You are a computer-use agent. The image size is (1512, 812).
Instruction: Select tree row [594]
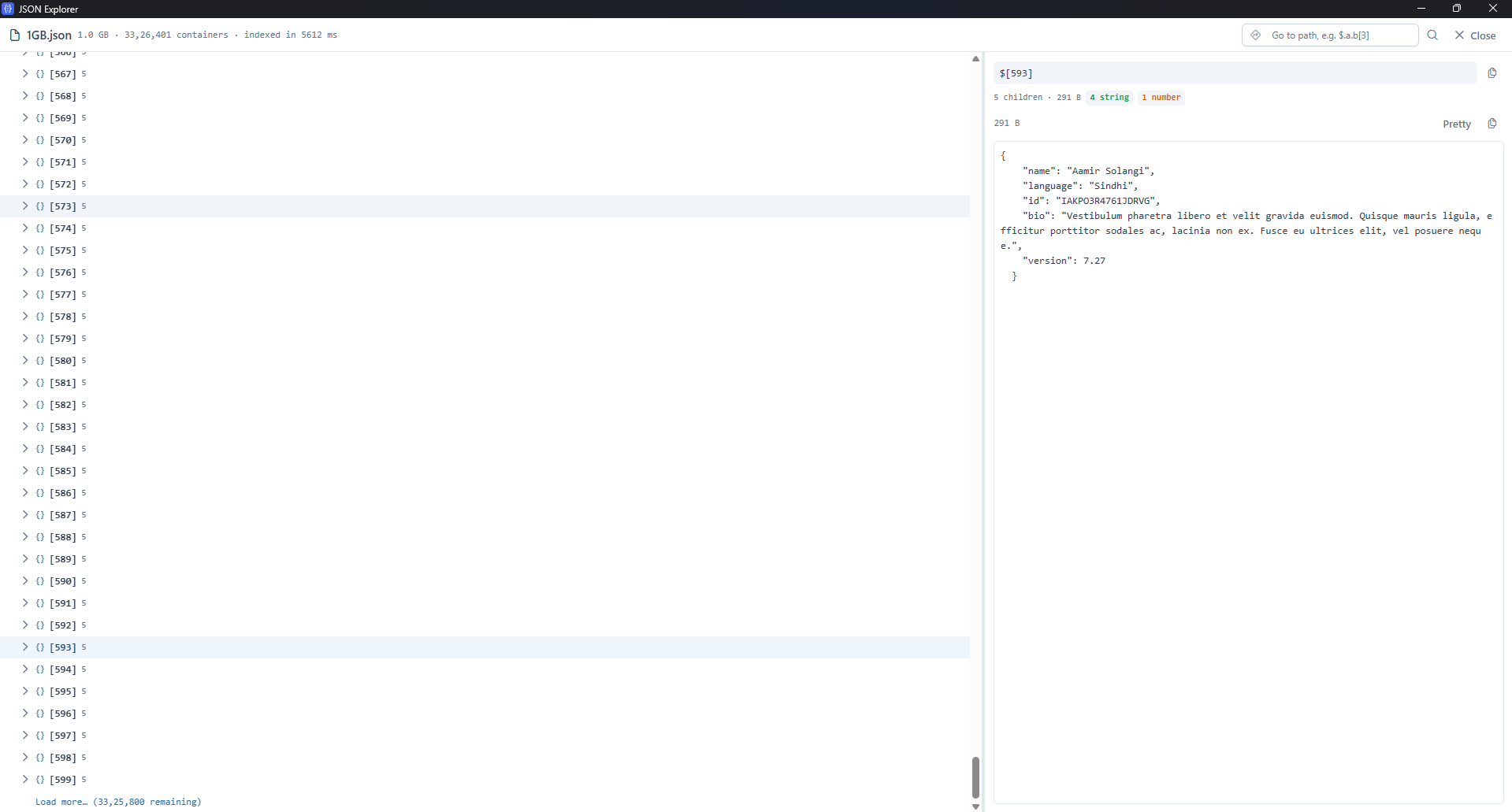(485, 669)
